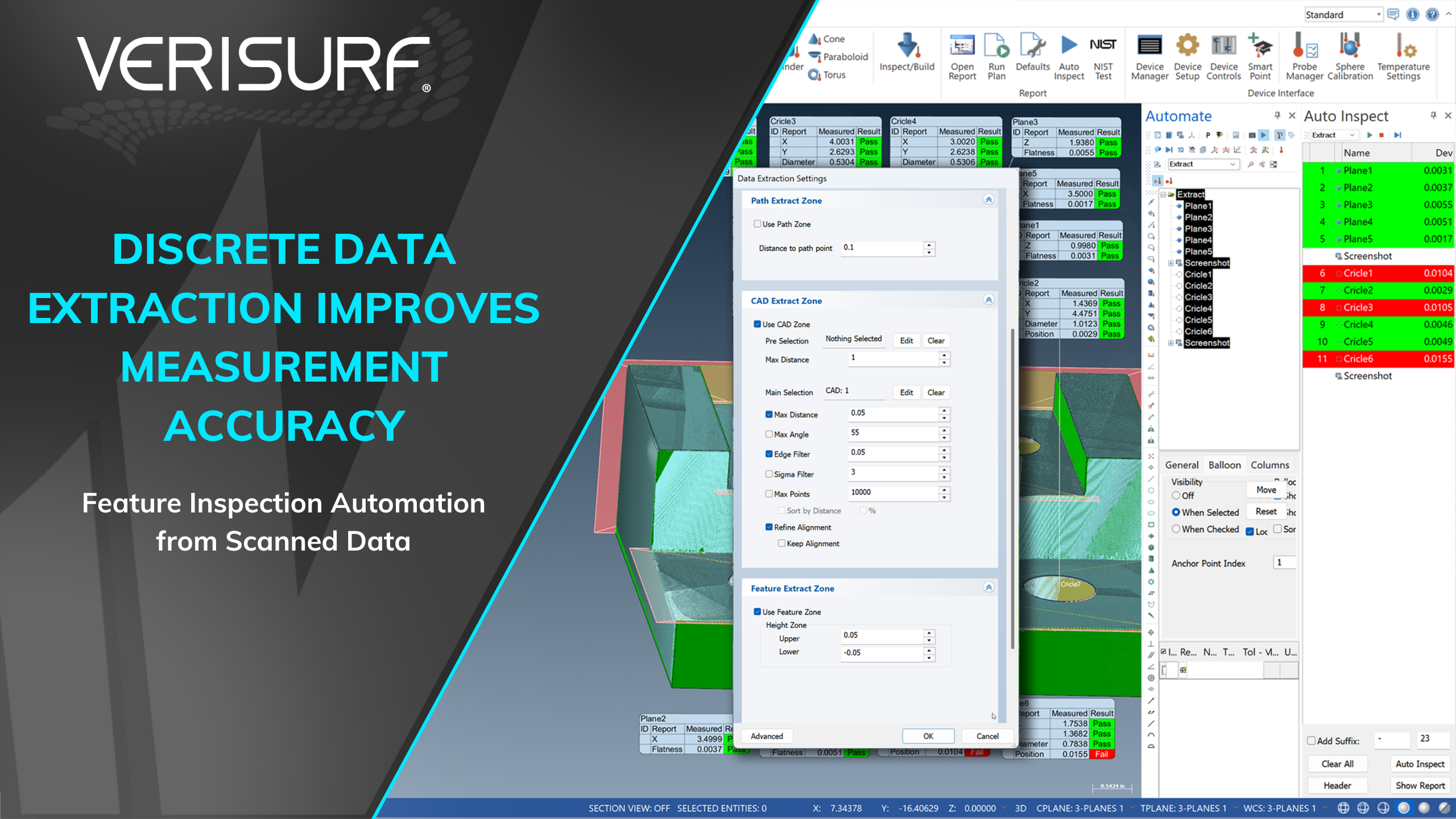Enable Use Path Zone checkbox

pyautogui.click(x=757, y=224)
